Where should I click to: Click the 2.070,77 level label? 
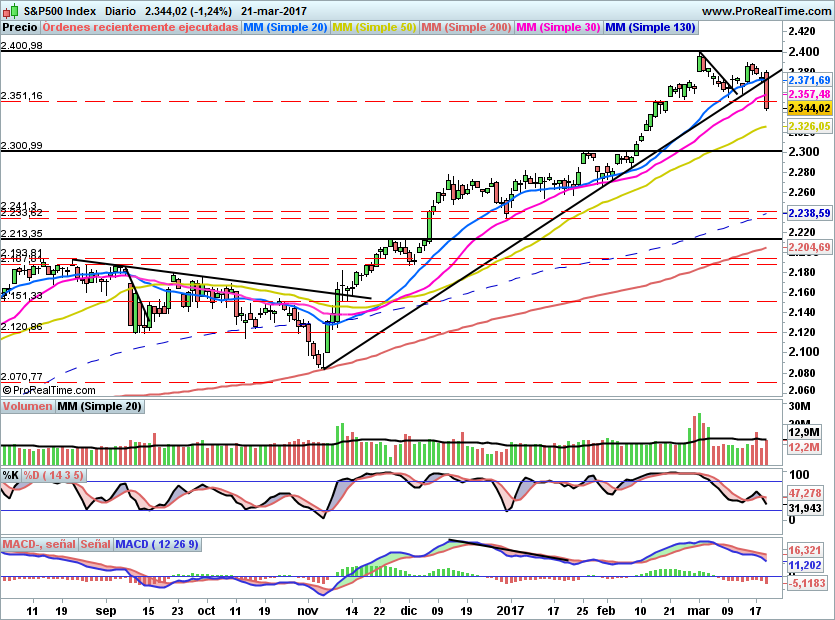tap(22, 377)
